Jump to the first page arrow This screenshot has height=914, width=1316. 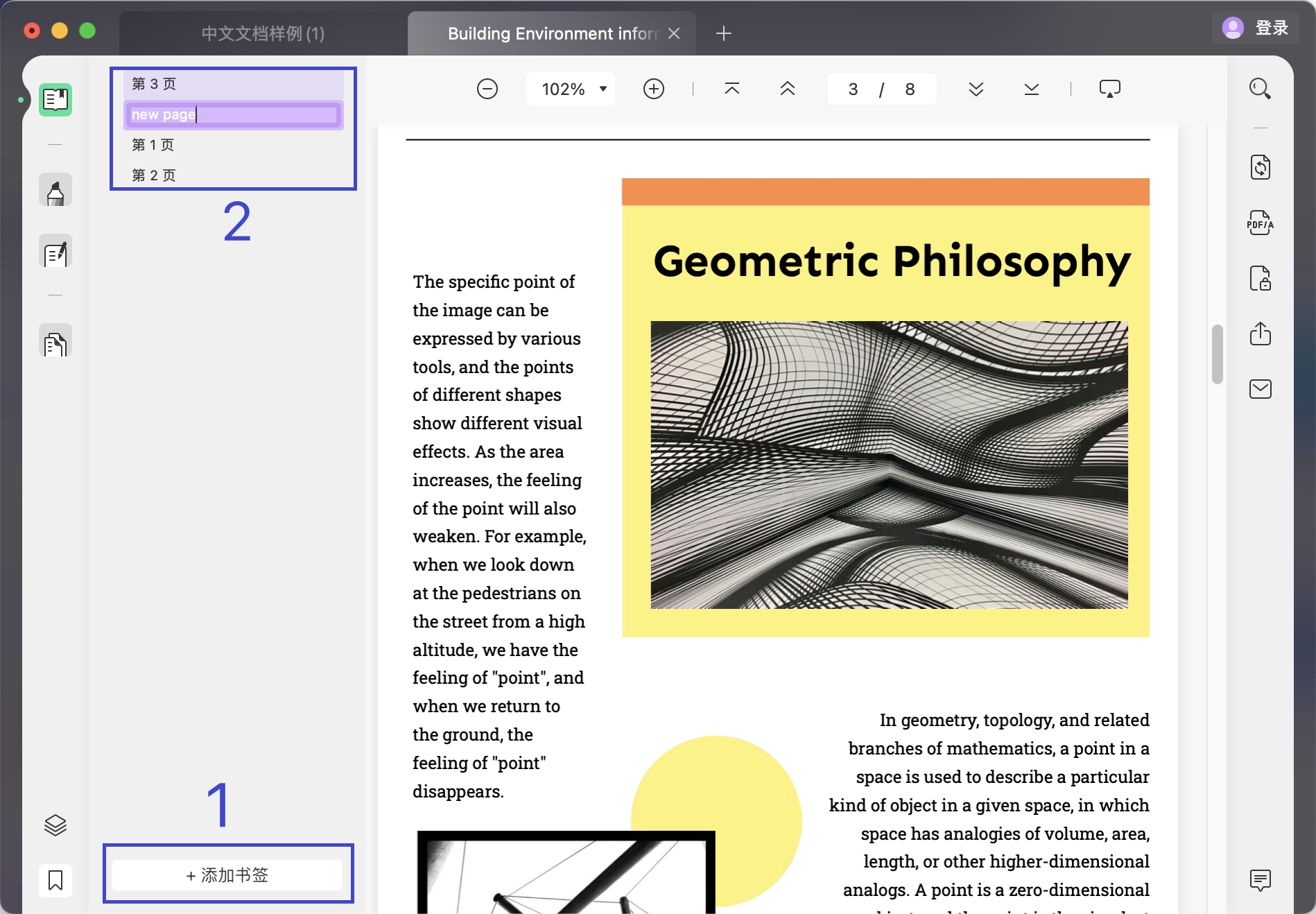pos(732,89)
